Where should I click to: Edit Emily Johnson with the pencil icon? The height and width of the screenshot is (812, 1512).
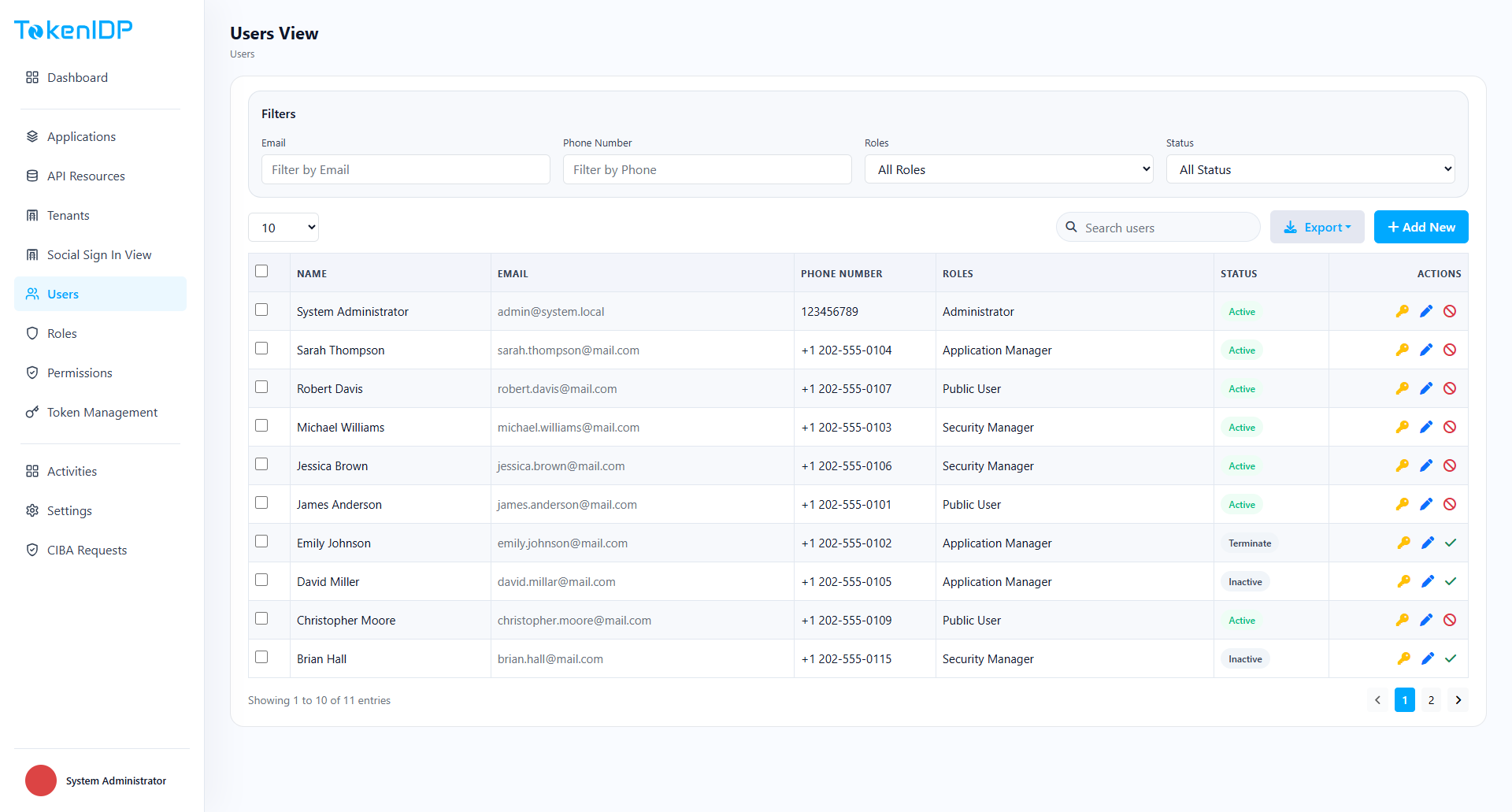tap(1428, 543)
